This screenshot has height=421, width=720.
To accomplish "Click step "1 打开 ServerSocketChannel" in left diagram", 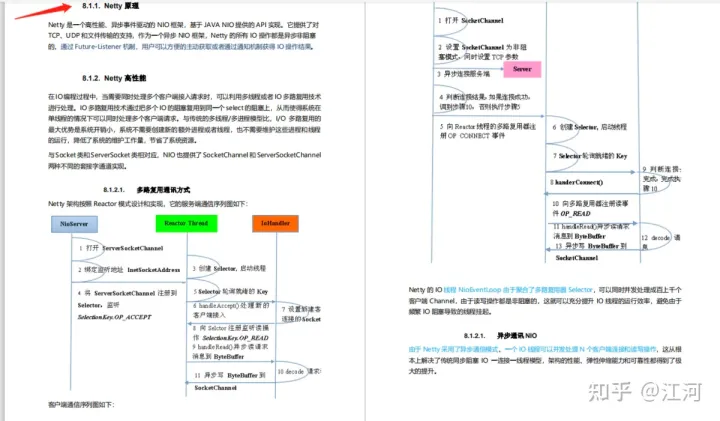I will (x=121, y=248).
